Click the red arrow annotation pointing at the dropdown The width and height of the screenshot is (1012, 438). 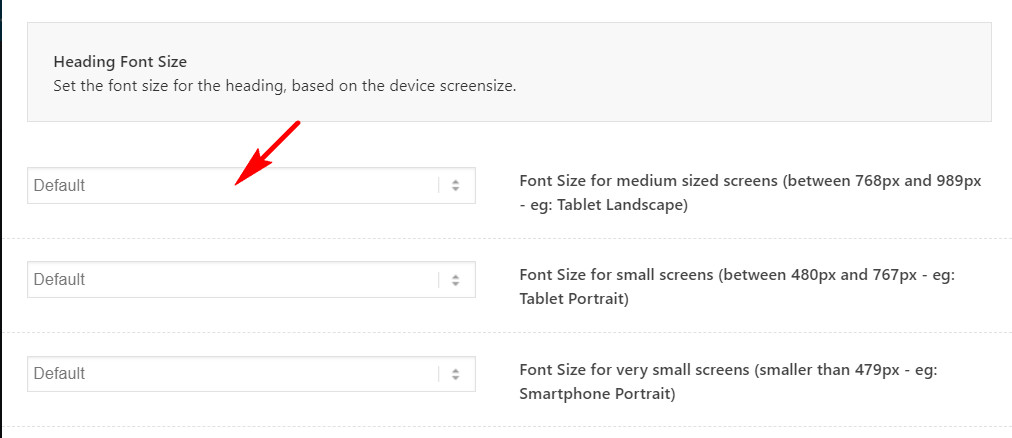267,153
